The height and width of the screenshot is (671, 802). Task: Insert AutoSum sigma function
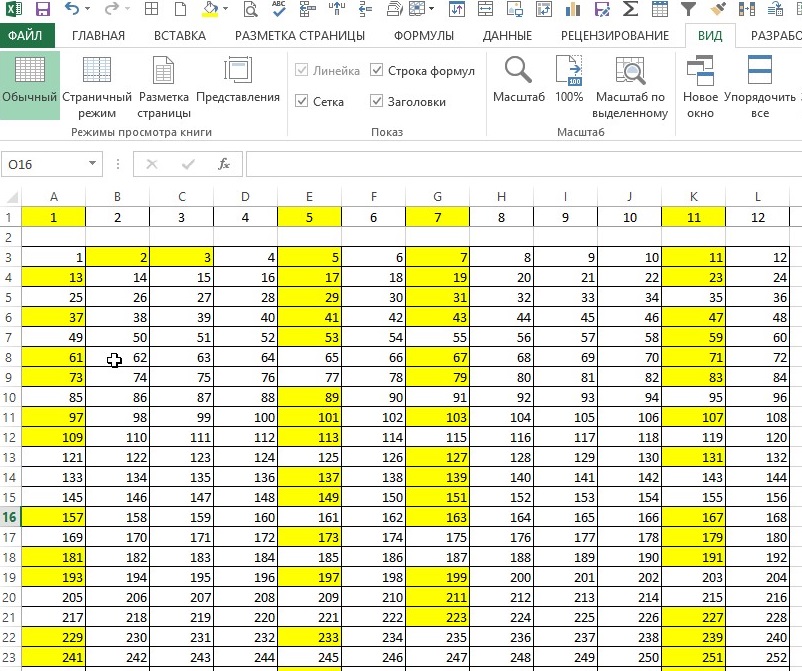631,9
